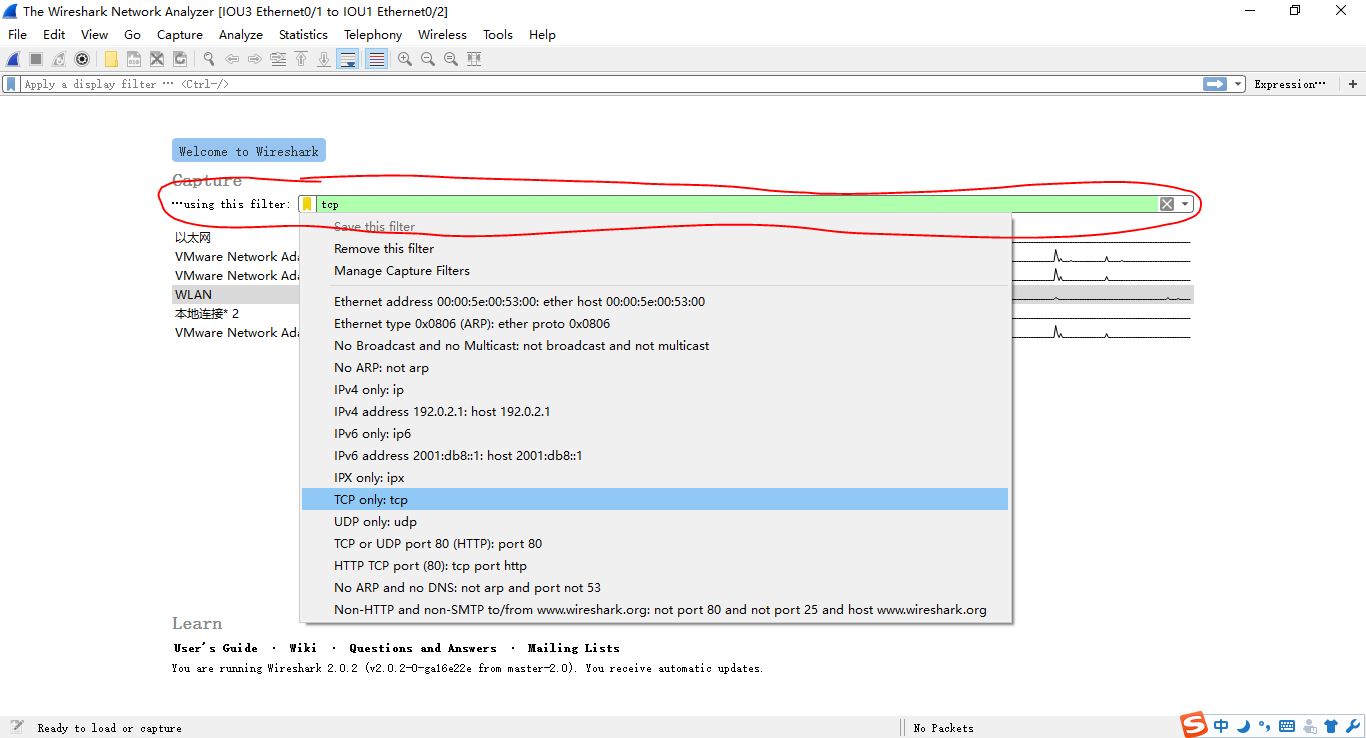Click the yellow capture filter bookmark icon

(x=307, y=204)
